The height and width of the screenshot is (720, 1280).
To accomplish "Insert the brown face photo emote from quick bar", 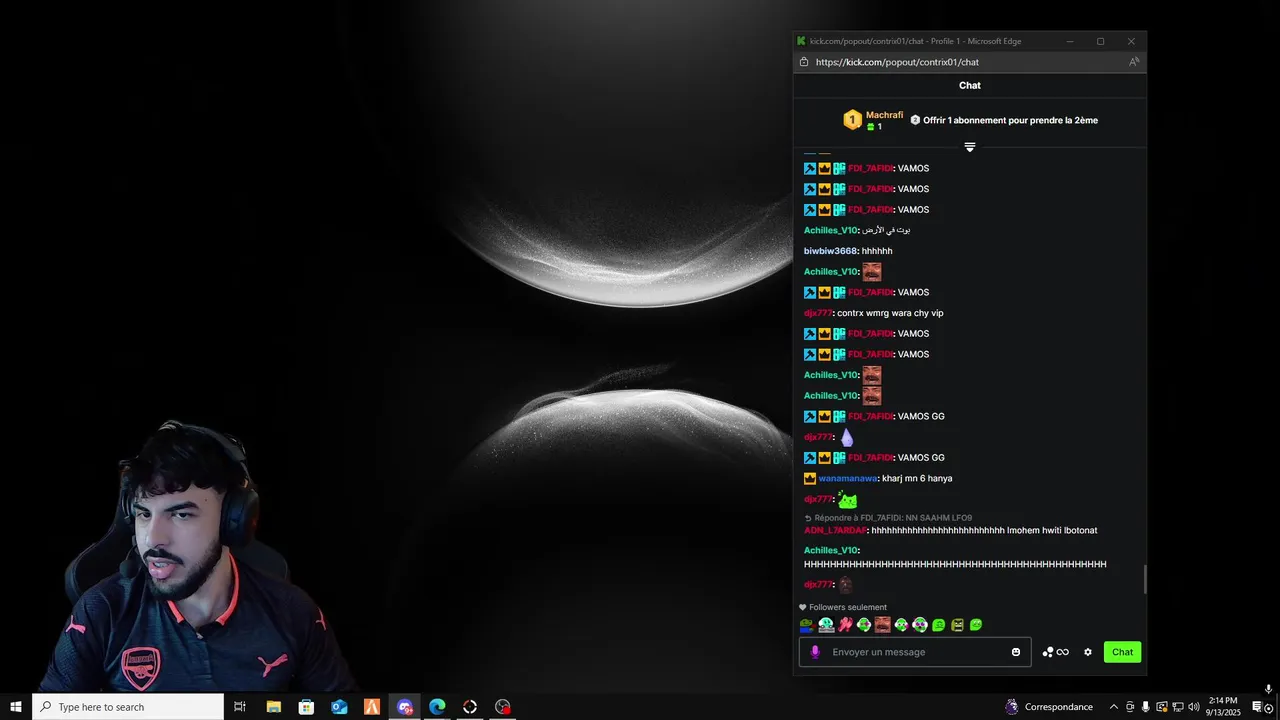I will tap(882, 625).
